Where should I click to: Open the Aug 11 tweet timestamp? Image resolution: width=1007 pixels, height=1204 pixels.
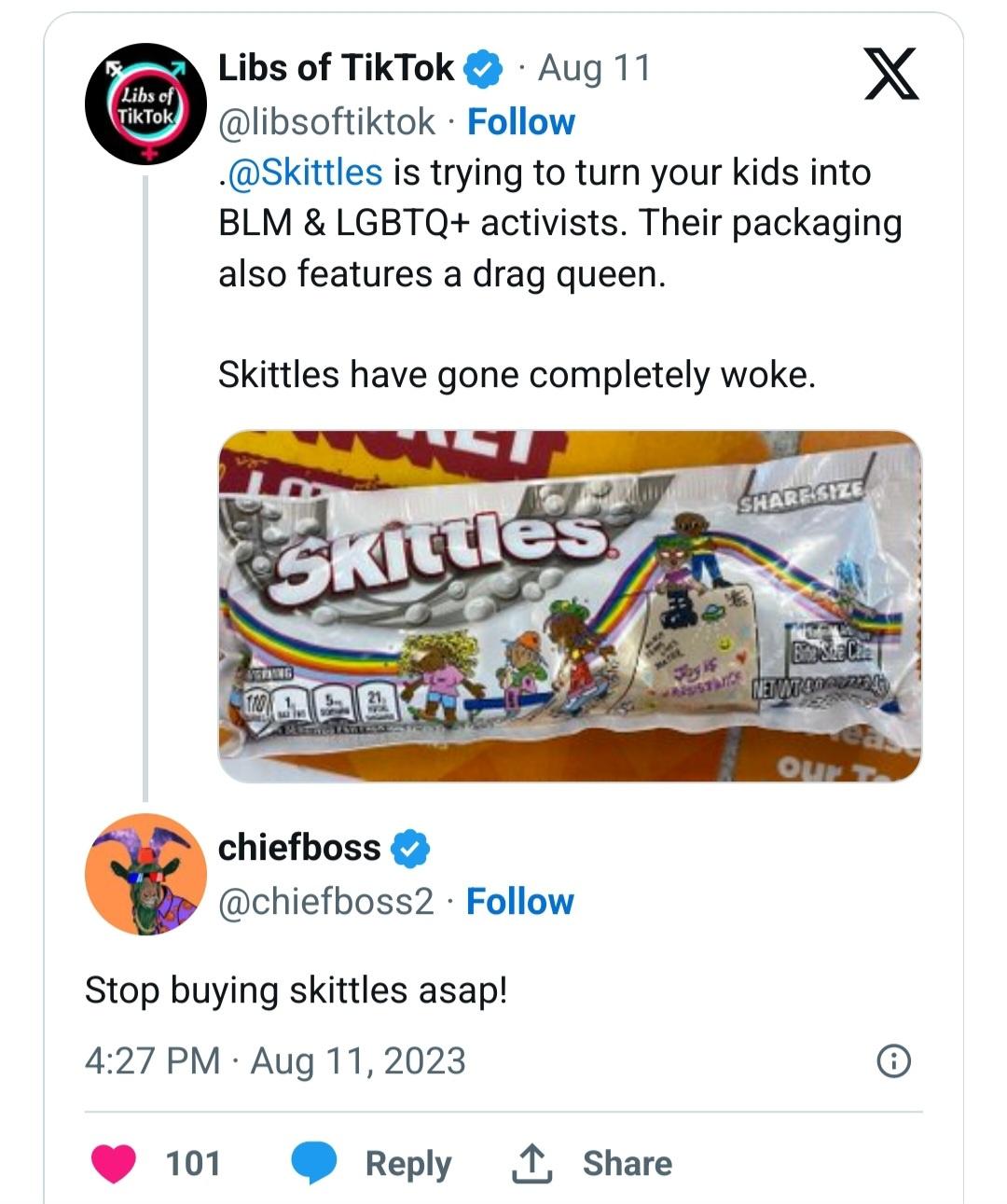(589, 67)
